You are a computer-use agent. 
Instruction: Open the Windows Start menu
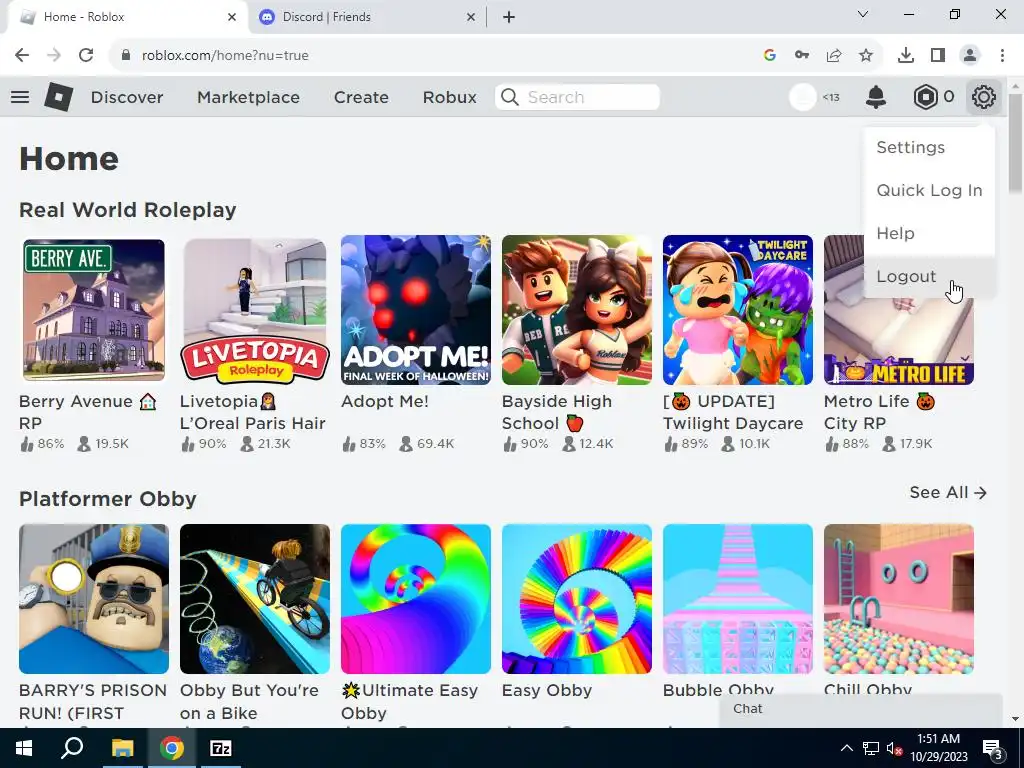[24, 748]
